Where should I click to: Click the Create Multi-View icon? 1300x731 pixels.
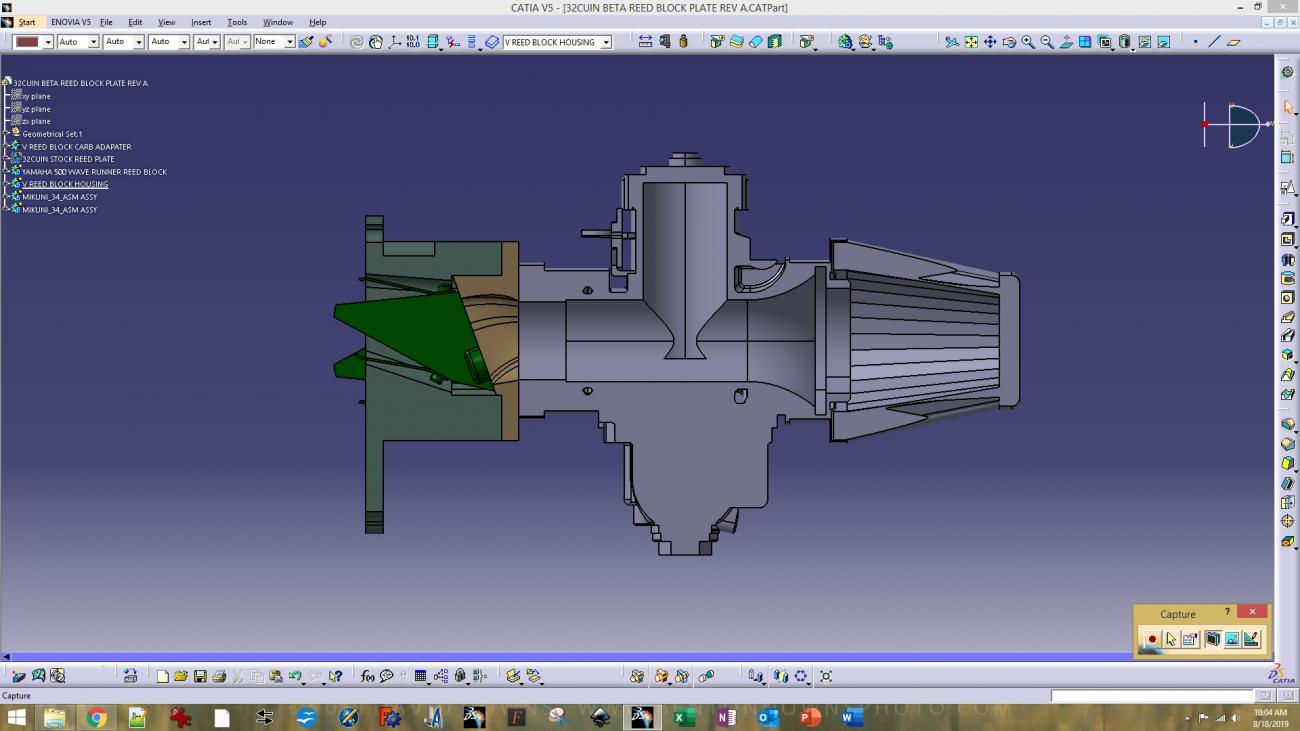click(x=1085, y=42)
